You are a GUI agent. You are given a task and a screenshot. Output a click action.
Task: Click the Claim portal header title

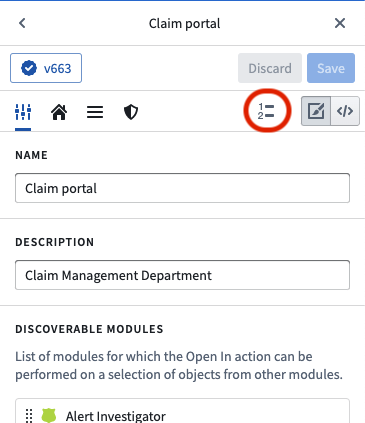pyautogui.click(x=184, y=24)
